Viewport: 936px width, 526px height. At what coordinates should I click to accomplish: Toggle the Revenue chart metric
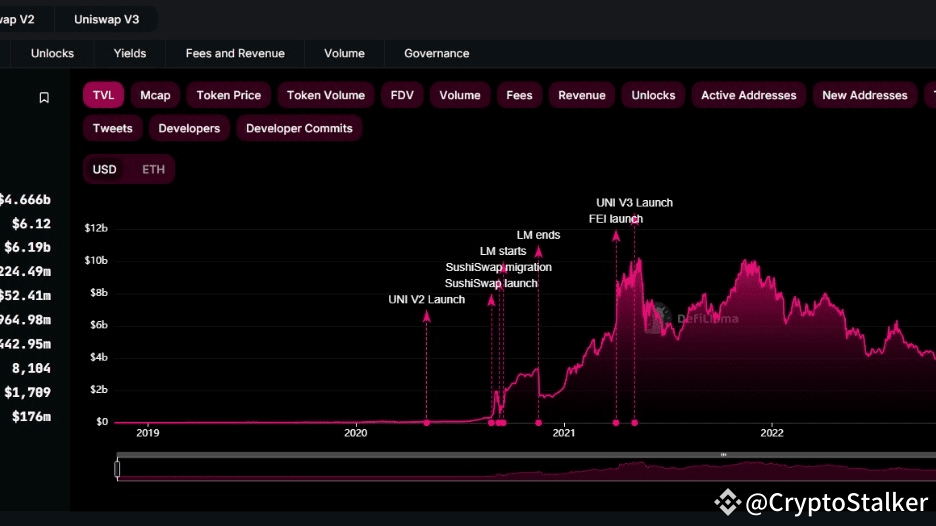click(x=582, y=95)
